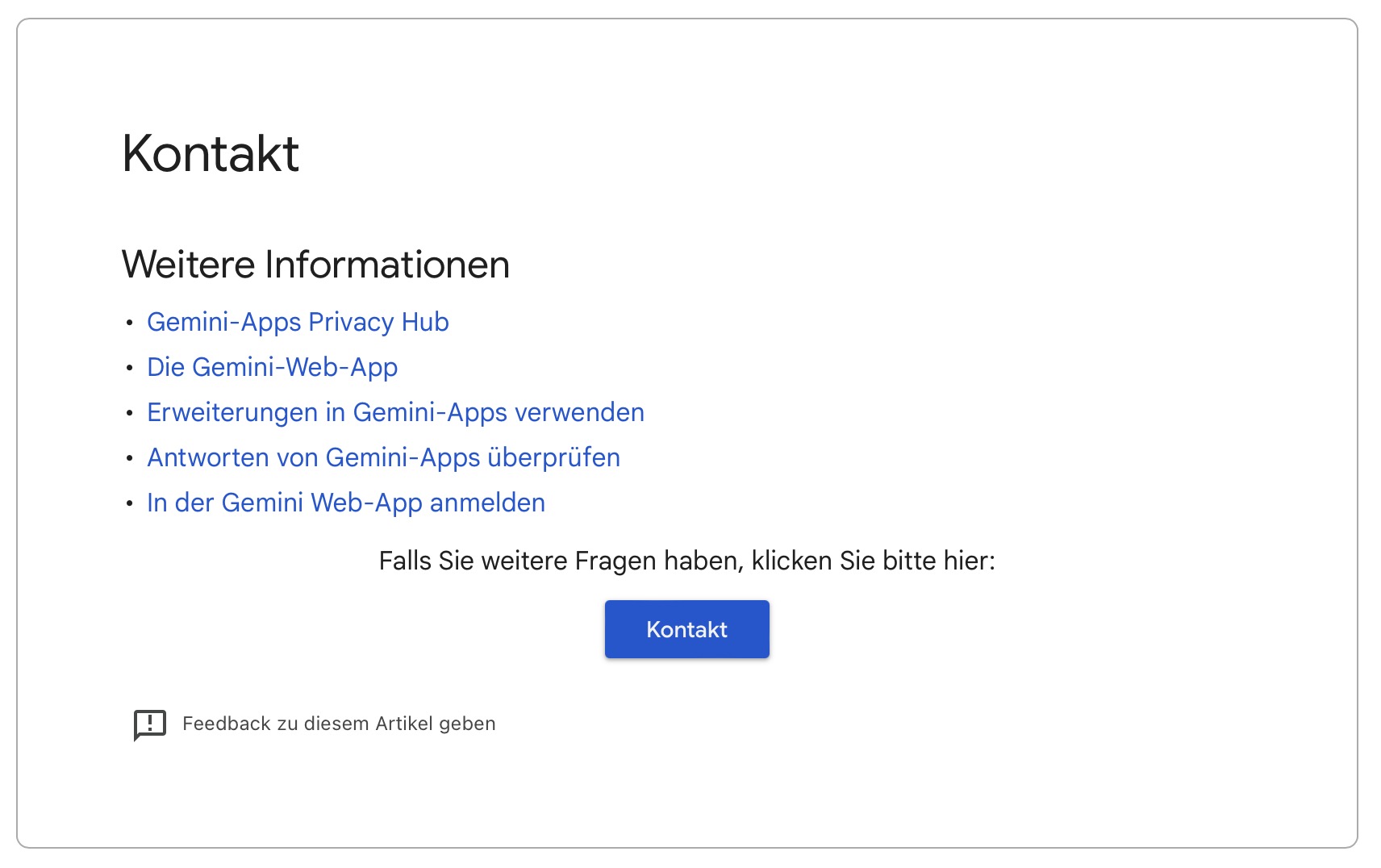Open Erweiterungen in Gemini-Apps verwenden link
Image resolution: width=1381 pixels, height=868 pixels.
395,412
